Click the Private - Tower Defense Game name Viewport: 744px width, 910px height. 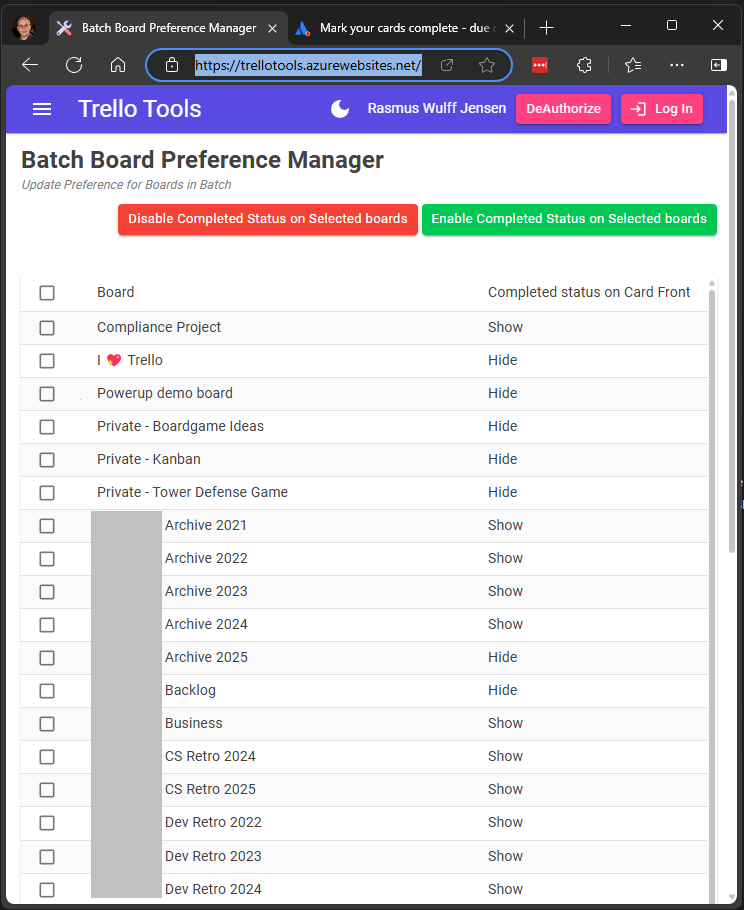click(x=192, y=492)
